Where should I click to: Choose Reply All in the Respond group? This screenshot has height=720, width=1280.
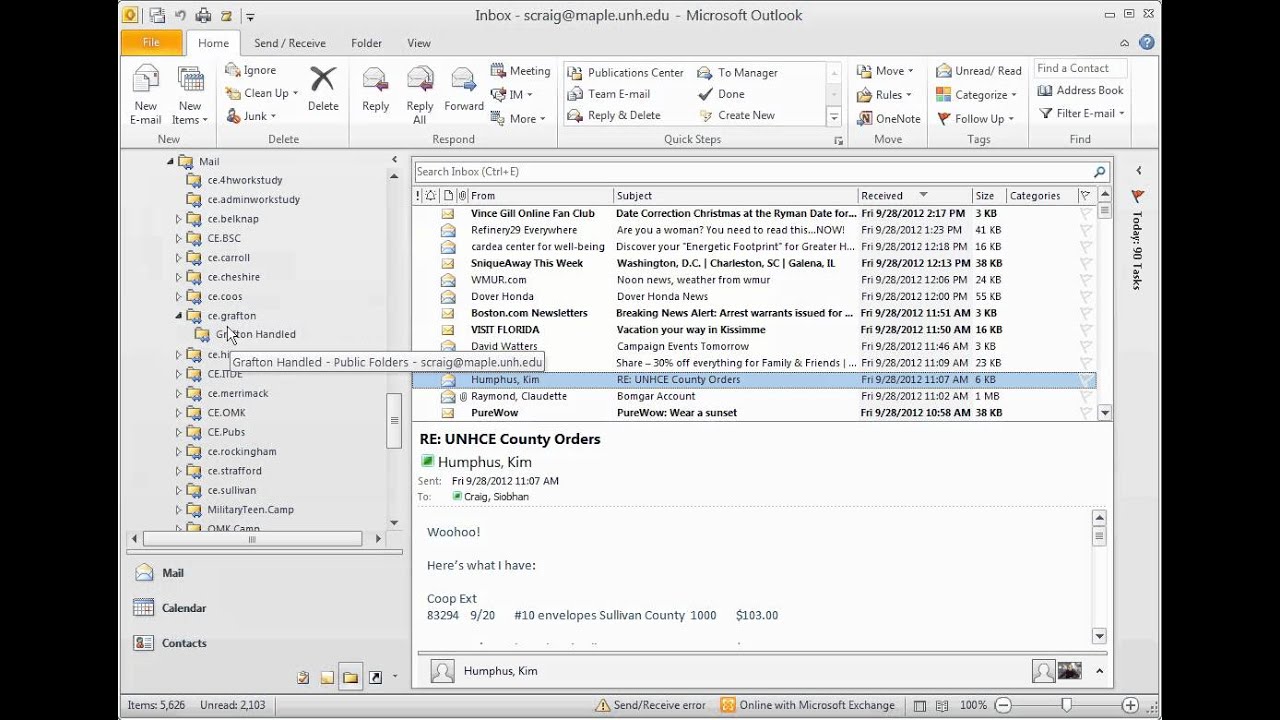pos(420,95)
